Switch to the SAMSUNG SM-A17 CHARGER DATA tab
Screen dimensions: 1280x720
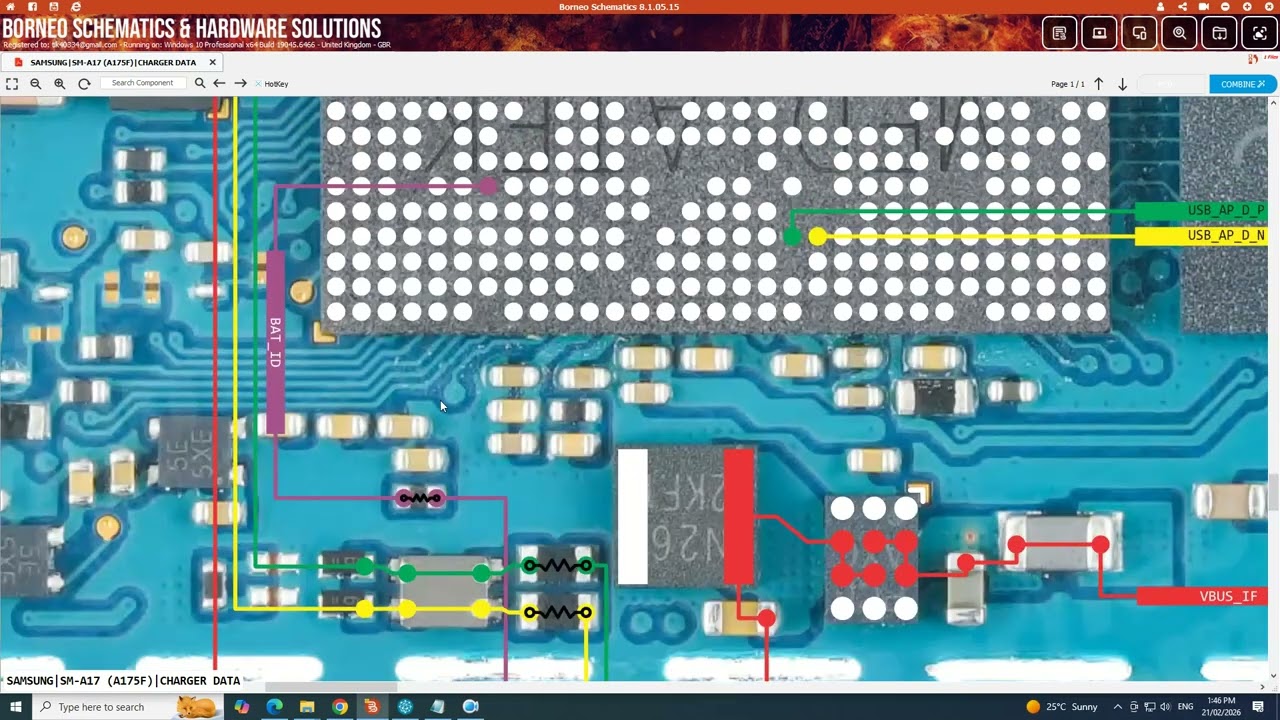(110, 62)
